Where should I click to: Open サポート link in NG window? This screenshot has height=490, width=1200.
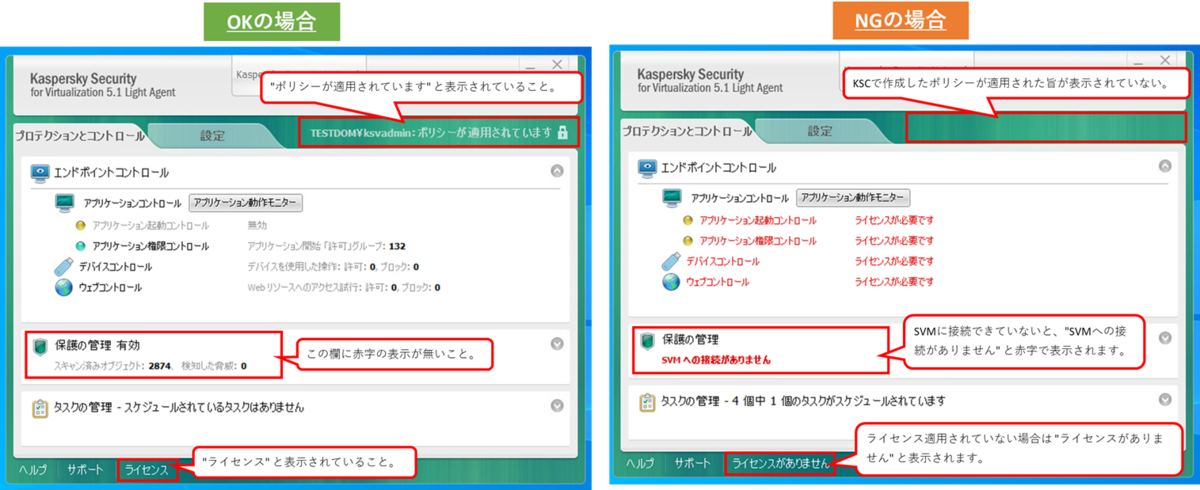click(693, 463)
